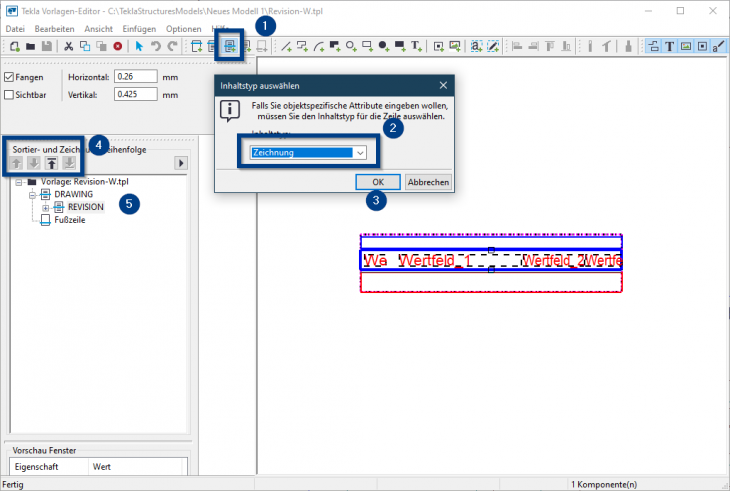Click the red Delete icon

pyautogui.click(x=118, y=46)
